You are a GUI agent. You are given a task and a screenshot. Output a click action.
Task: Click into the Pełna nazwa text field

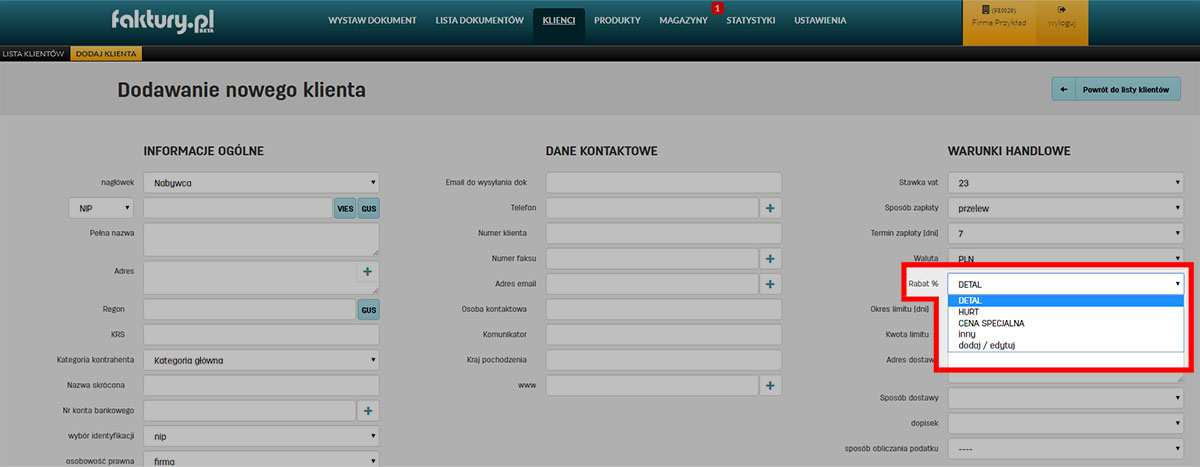[x=262, y=239]
